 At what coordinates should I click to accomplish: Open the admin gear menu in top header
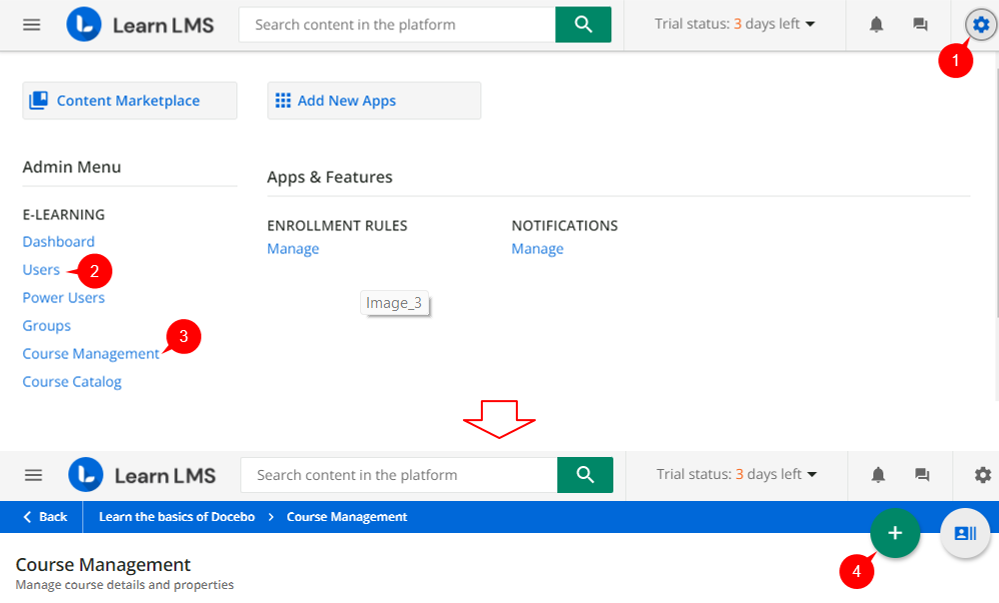pos(981,25)
